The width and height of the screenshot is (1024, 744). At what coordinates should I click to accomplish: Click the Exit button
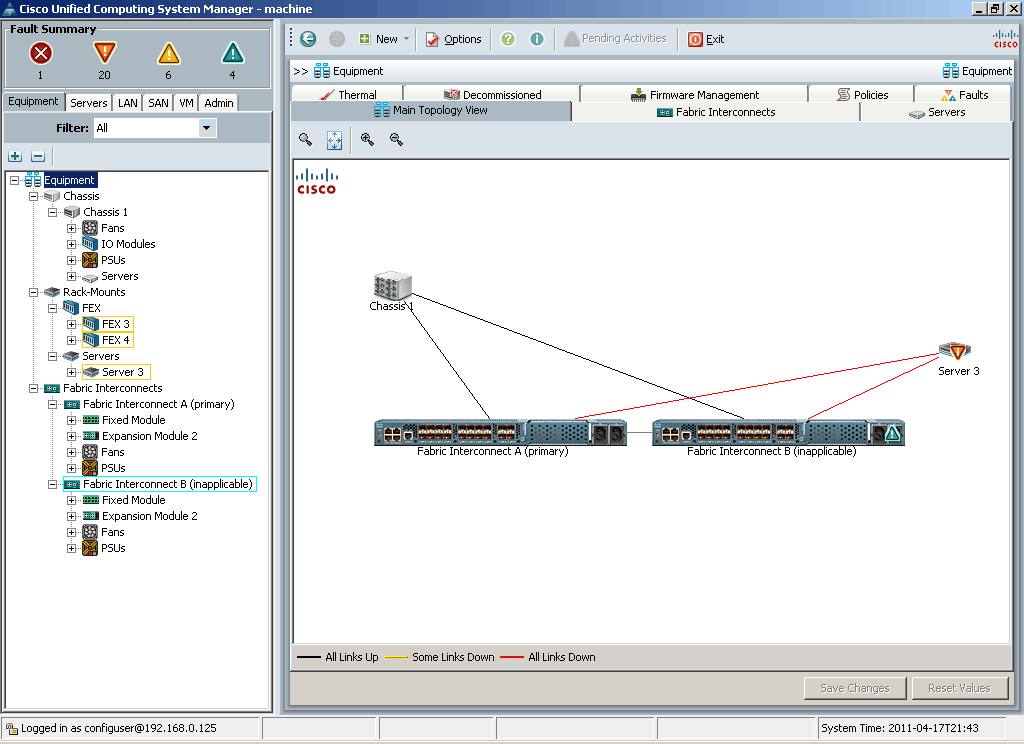click(x=707, y=39)
